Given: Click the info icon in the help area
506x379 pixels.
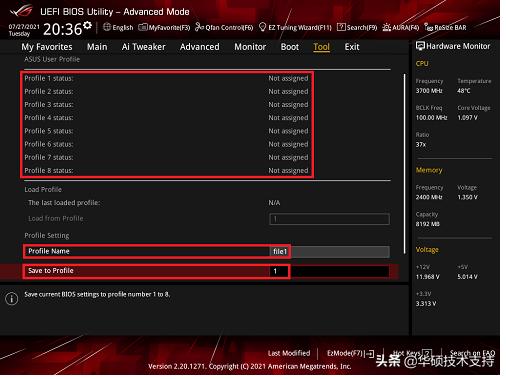Looking at the screenshot, I should [12, 298].
